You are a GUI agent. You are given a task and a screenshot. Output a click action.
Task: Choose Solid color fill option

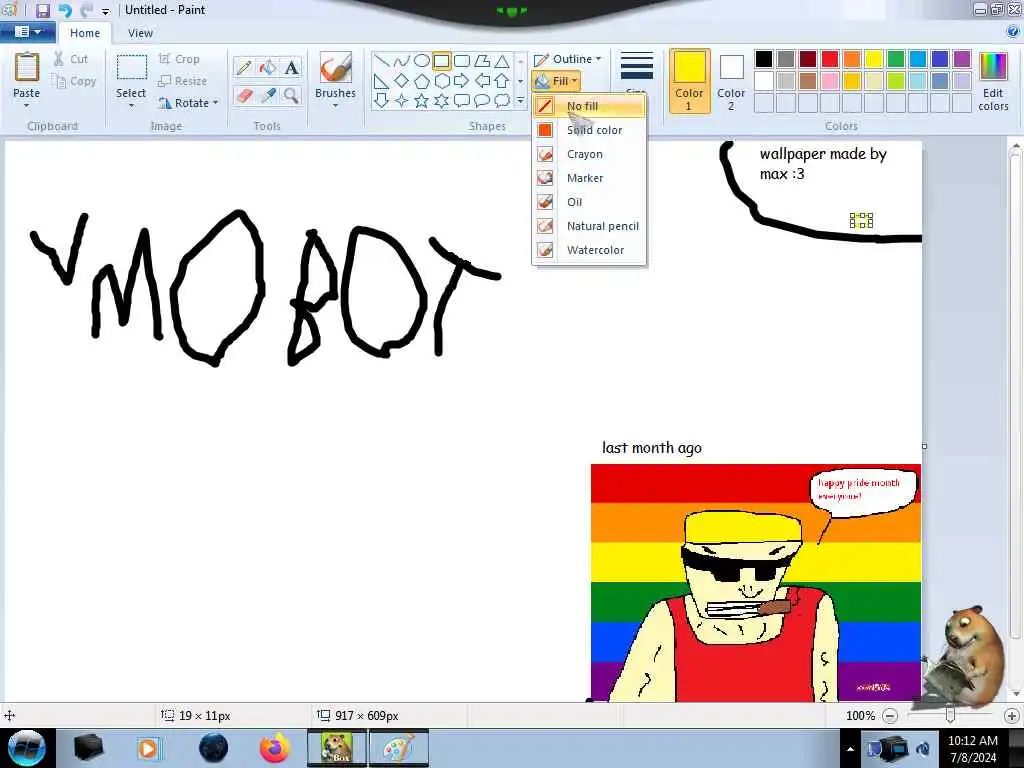coord(589,130)
